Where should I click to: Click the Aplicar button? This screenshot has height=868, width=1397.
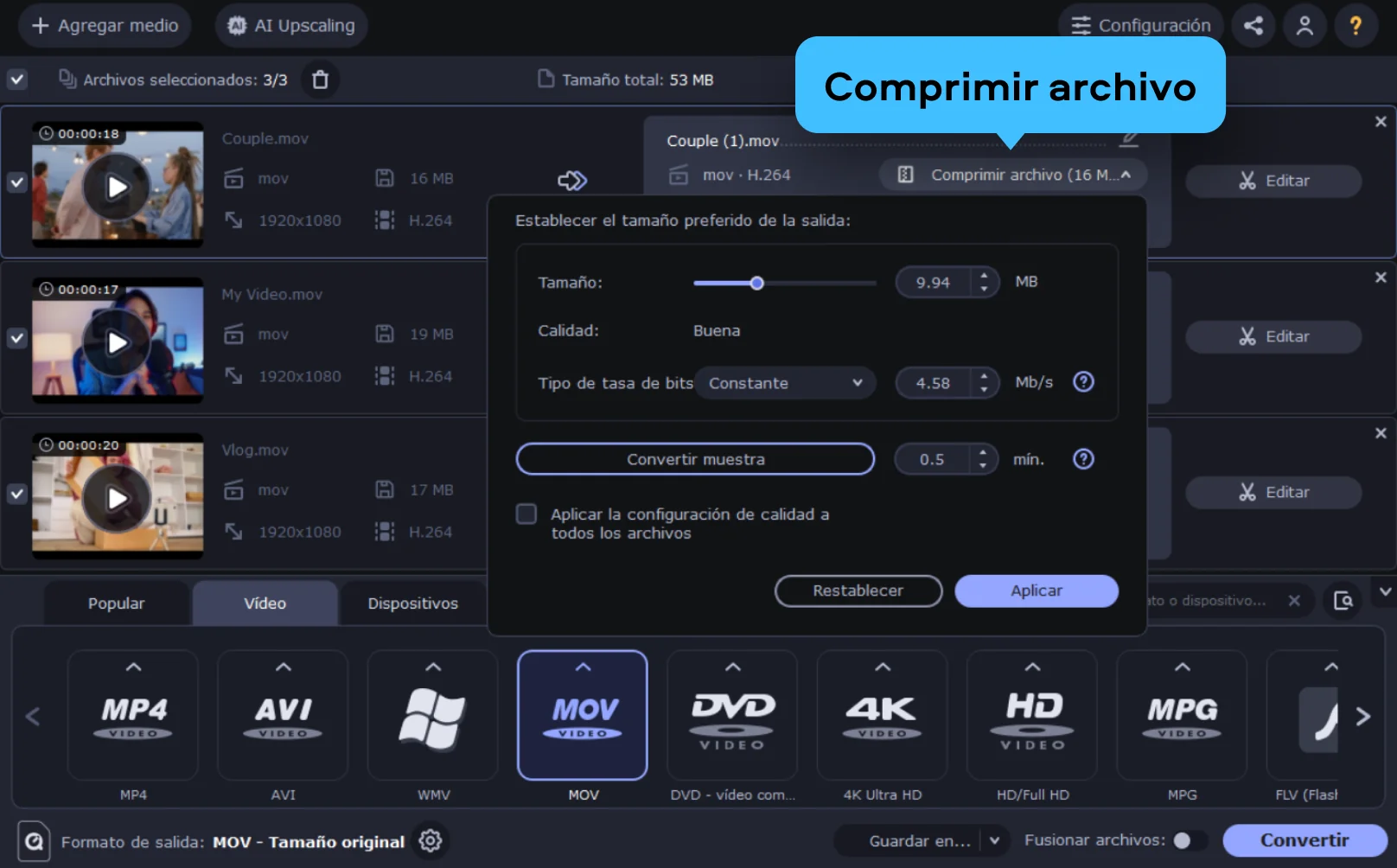coord(1037,590)
